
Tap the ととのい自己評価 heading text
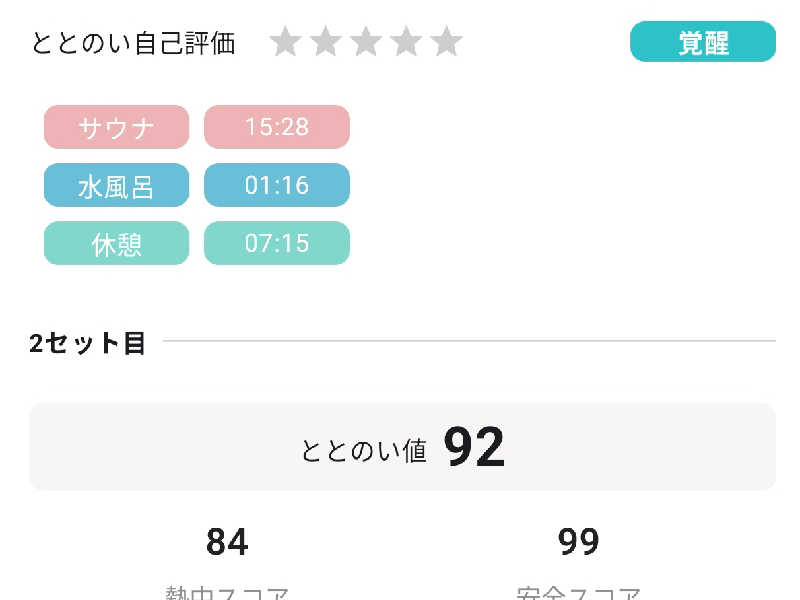[133, 43]
